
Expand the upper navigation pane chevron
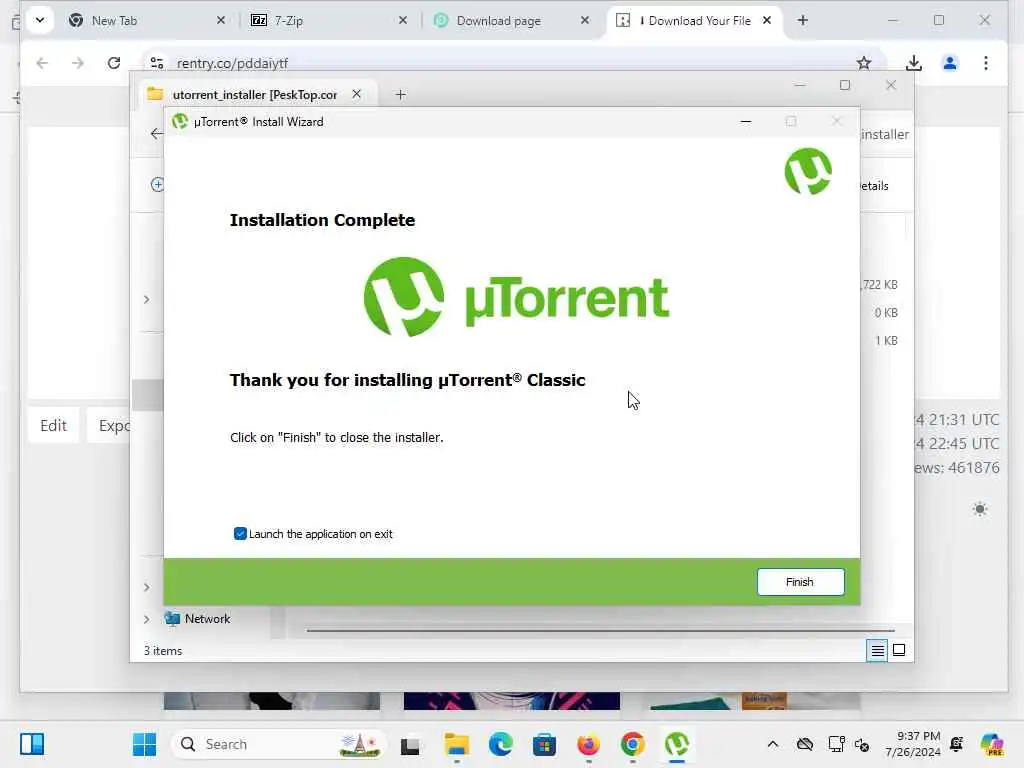click(x=146, y=299)
